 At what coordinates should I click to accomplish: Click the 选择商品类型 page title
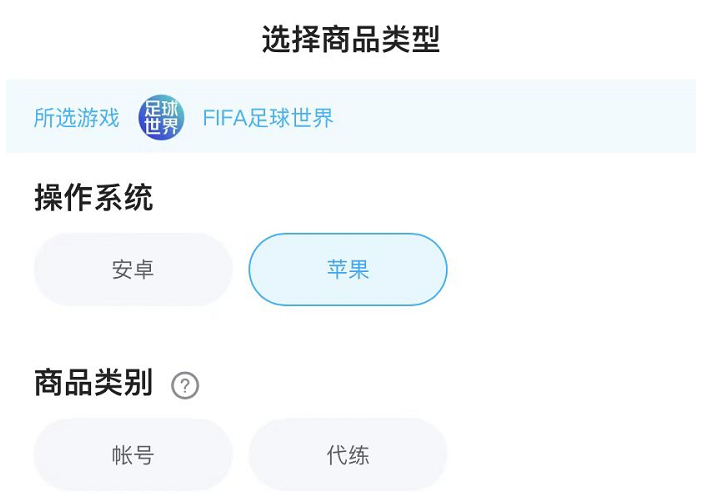click(351, 40)
